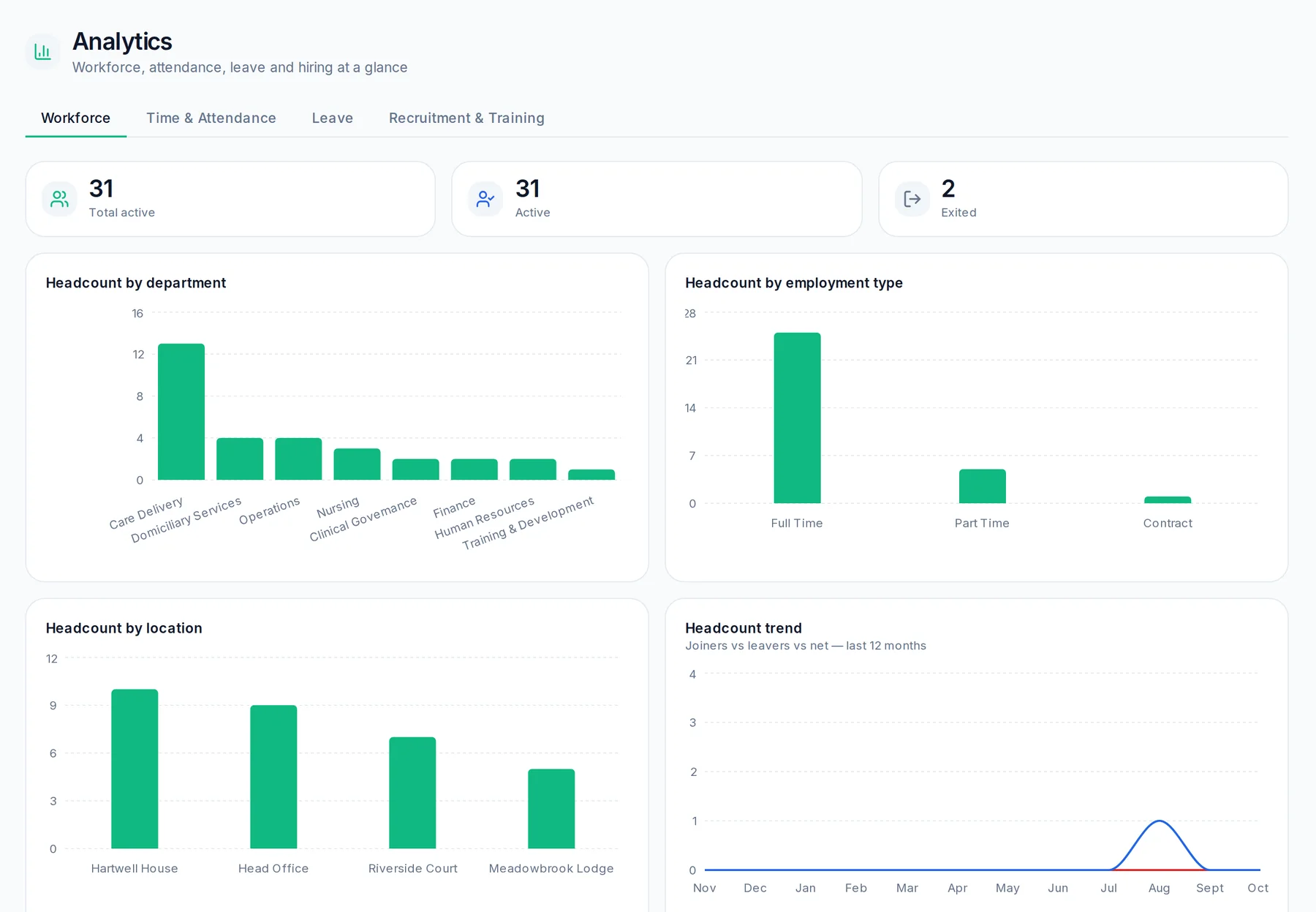This screenshot has width=1316, height=912.
Task: Click the Total active people icon
Action: point(59,199)
